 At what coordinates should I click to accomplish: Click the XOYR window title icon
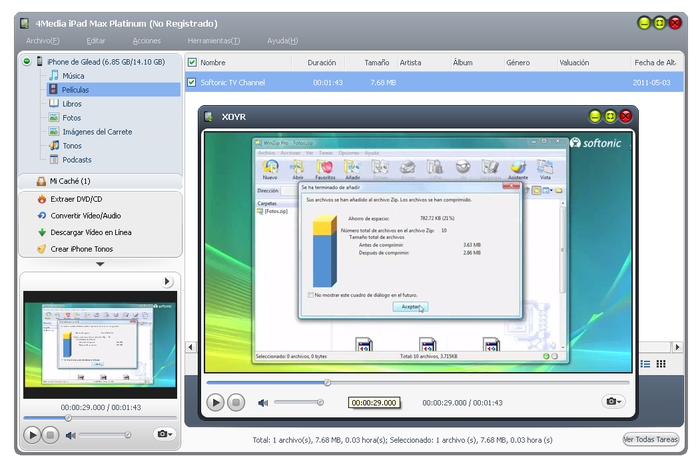pyautogui.click(x=208, y=116)
